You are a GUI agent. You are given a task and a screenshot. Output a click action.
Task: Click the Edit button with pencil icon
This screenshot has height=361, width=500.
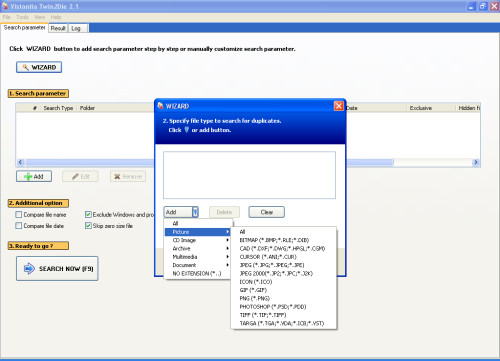[x=80, y=176]
